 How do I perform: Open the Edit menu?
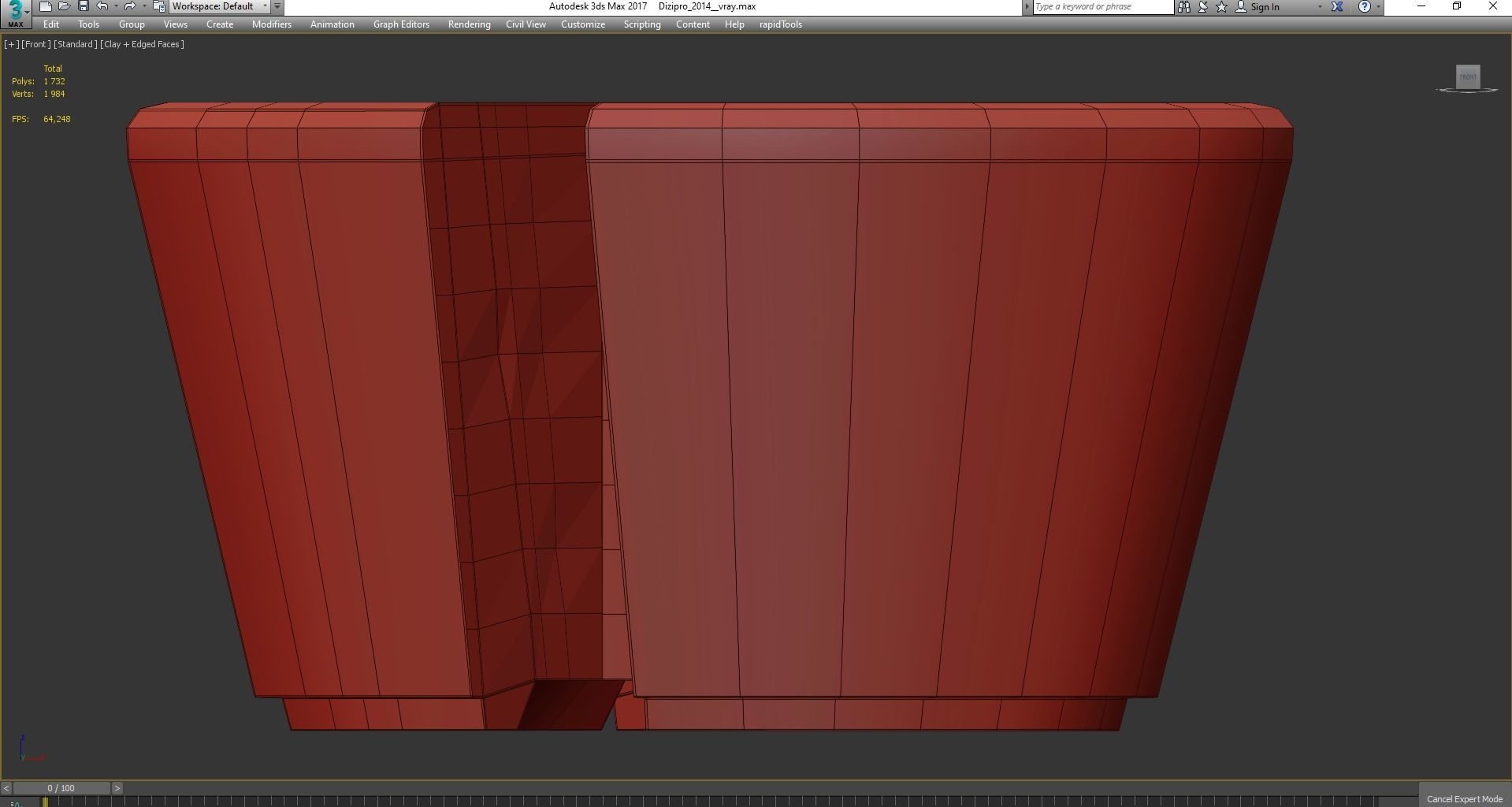point(51,24)
